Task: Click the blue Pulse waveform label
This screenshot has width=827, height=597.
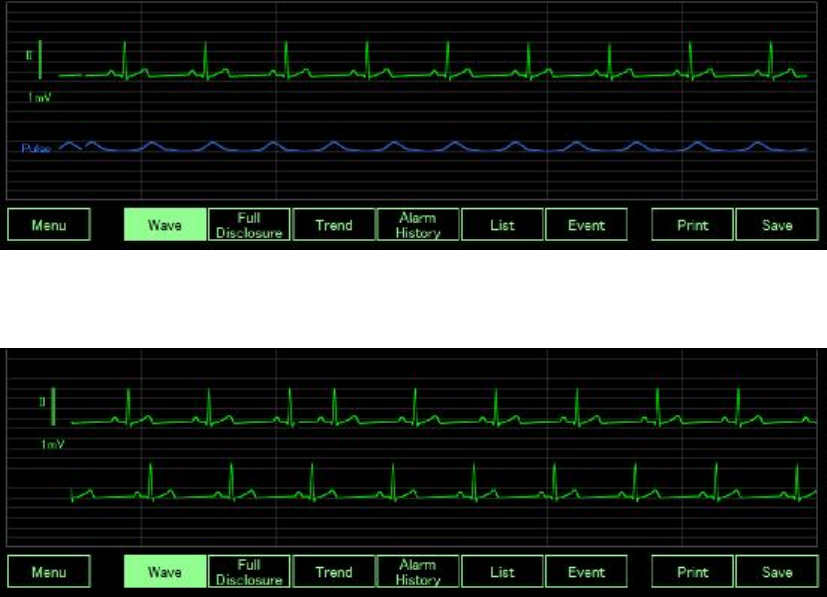Action: pos(36,149)
